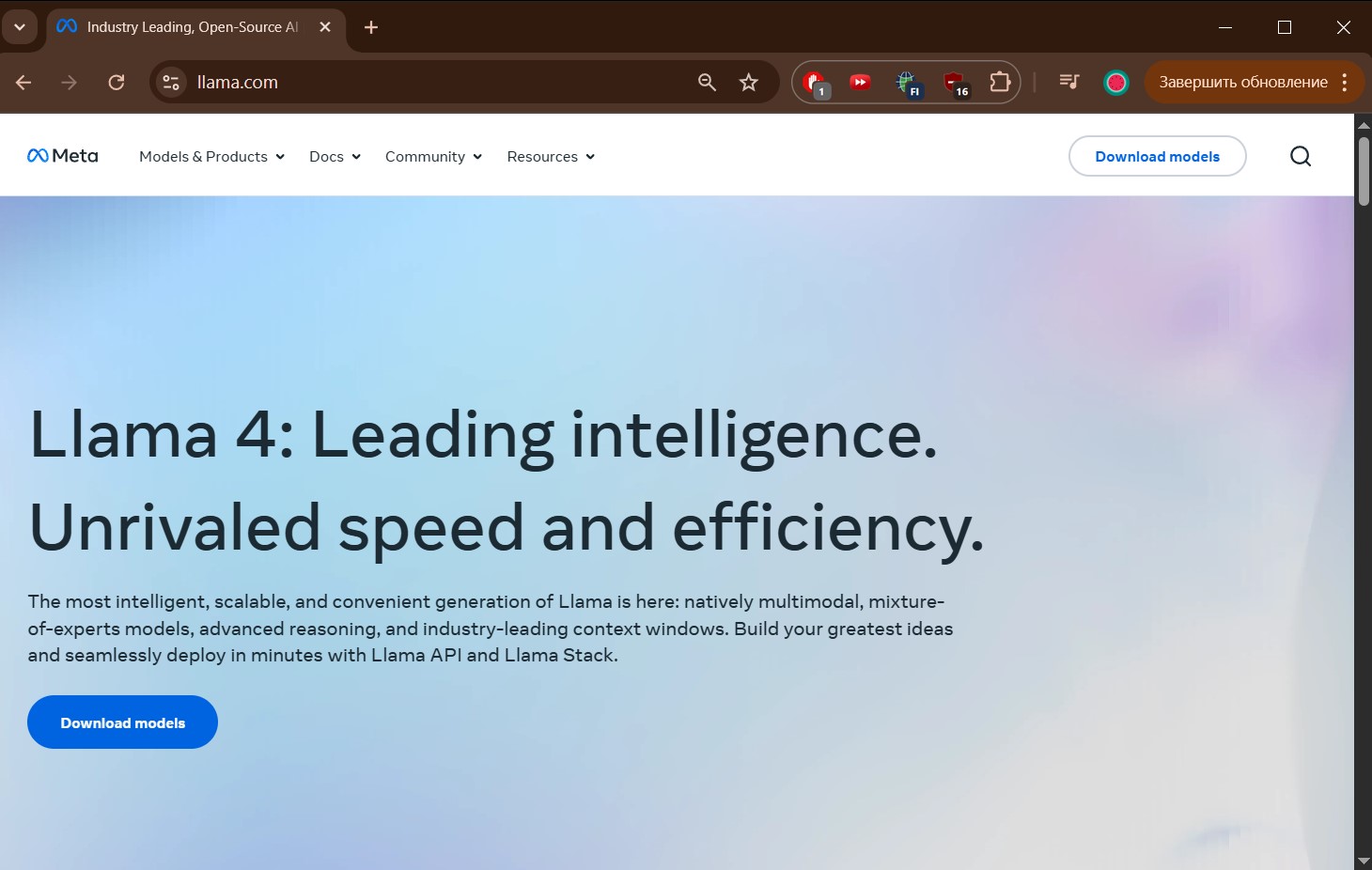Click the watermelon profile avatar
The width and height of the screenshot is (1372, 870).
[x=1115, y=83]
